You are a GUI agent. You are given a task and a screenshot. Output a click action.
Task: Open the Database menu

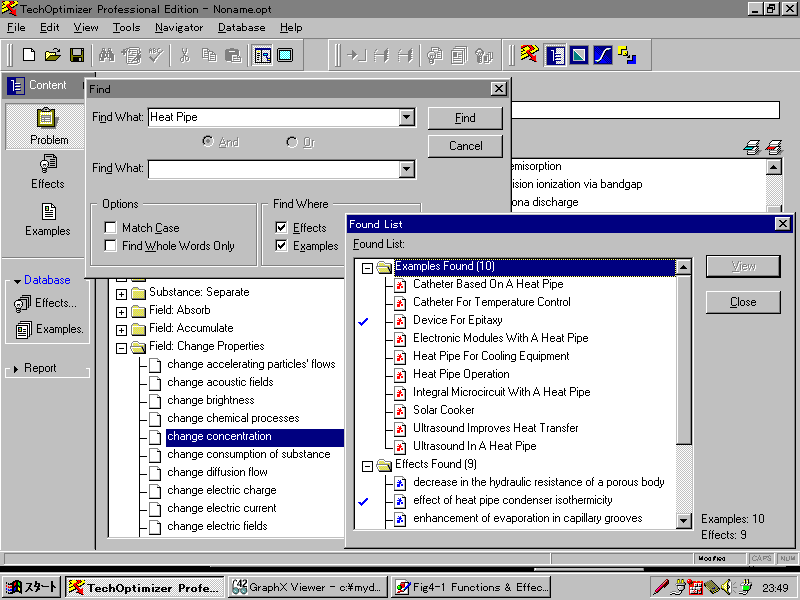[241, 28]
